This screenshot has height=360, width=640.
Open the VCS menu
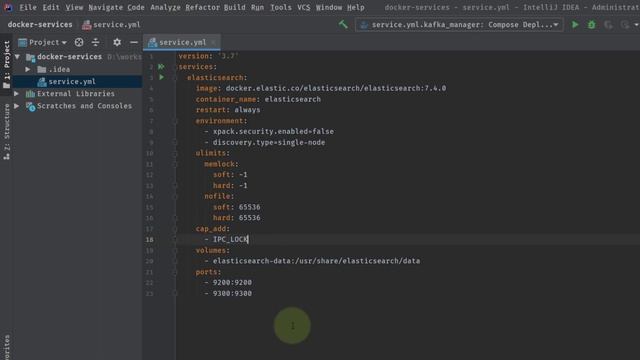coord(303,7)
